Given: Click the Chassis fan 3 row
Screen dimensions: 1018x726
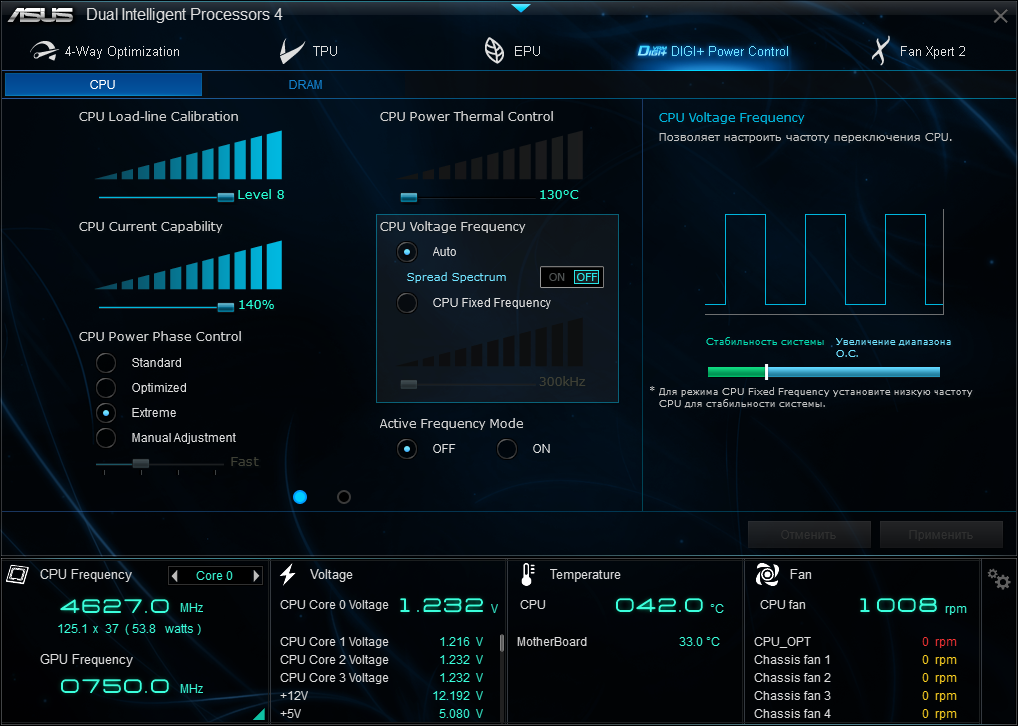Looking at the screenshot, I should click(856, 695).
